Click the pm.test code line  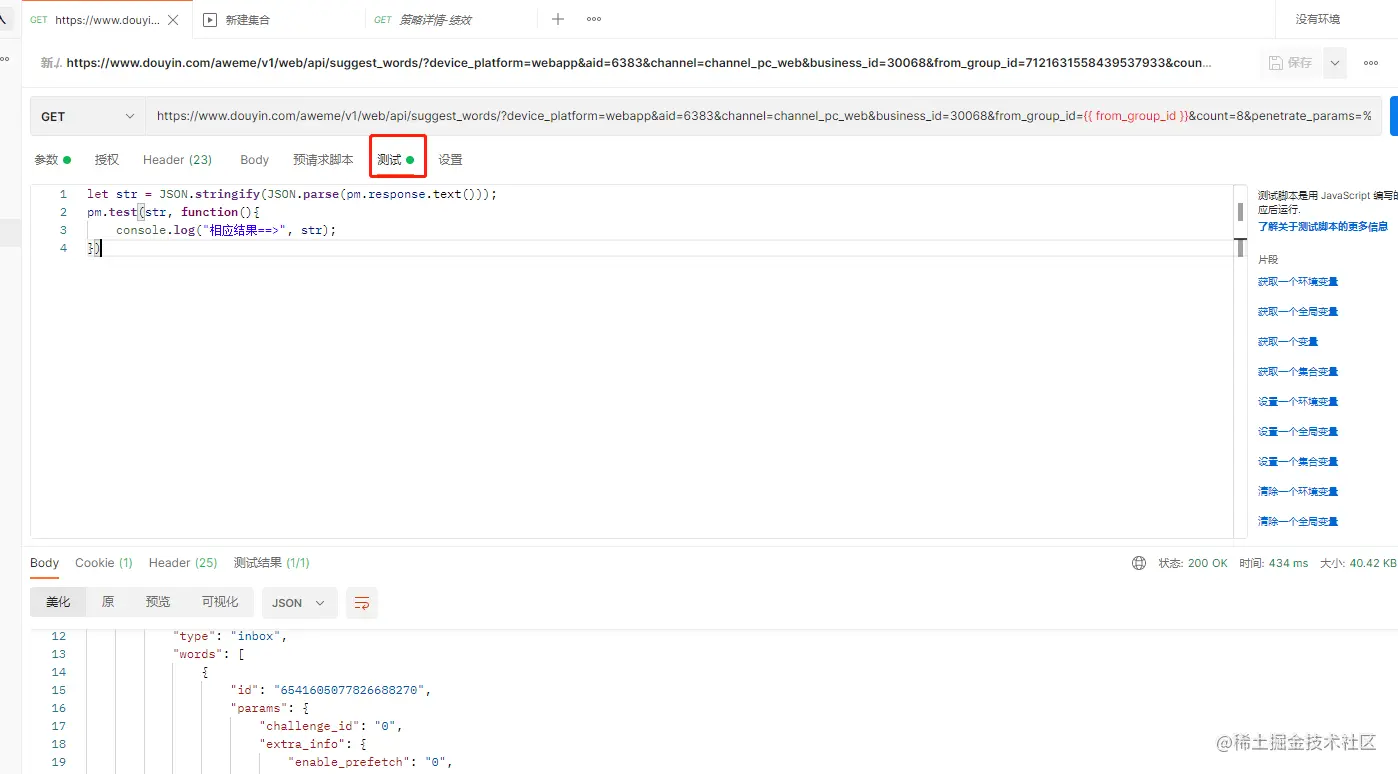pyautogui.click(x=173, y=212)
